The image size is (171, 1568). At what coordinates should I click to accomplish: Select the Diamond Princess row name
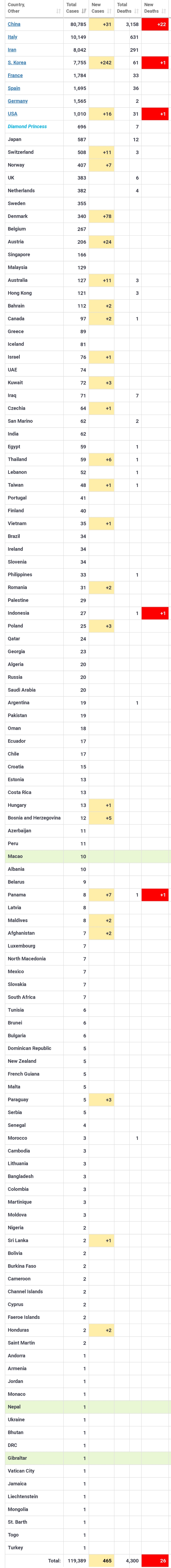pyautogui.click(x=27, y=127)
